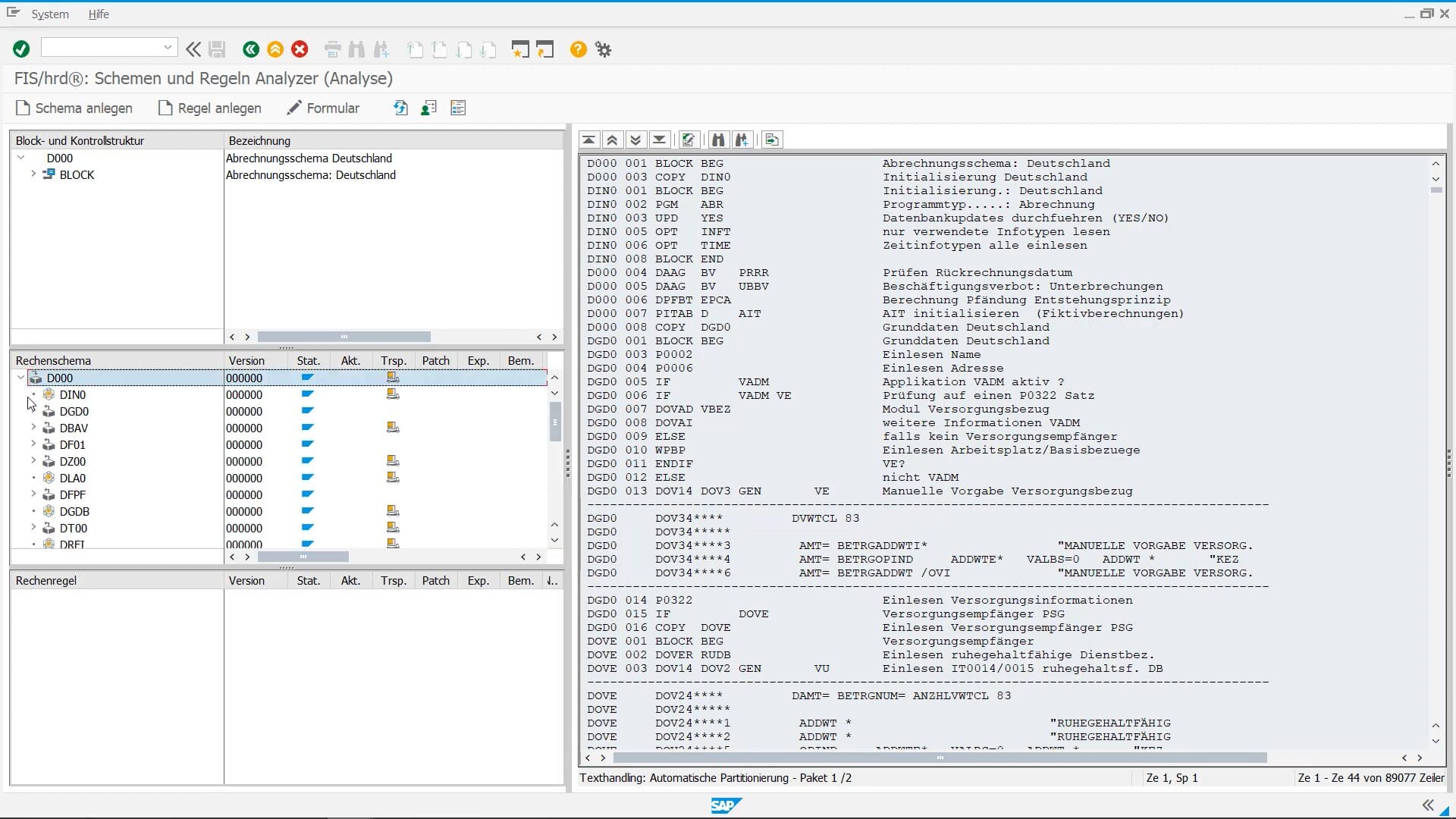
Task: Go to next page in text viewer
Action: pos(635,140)
